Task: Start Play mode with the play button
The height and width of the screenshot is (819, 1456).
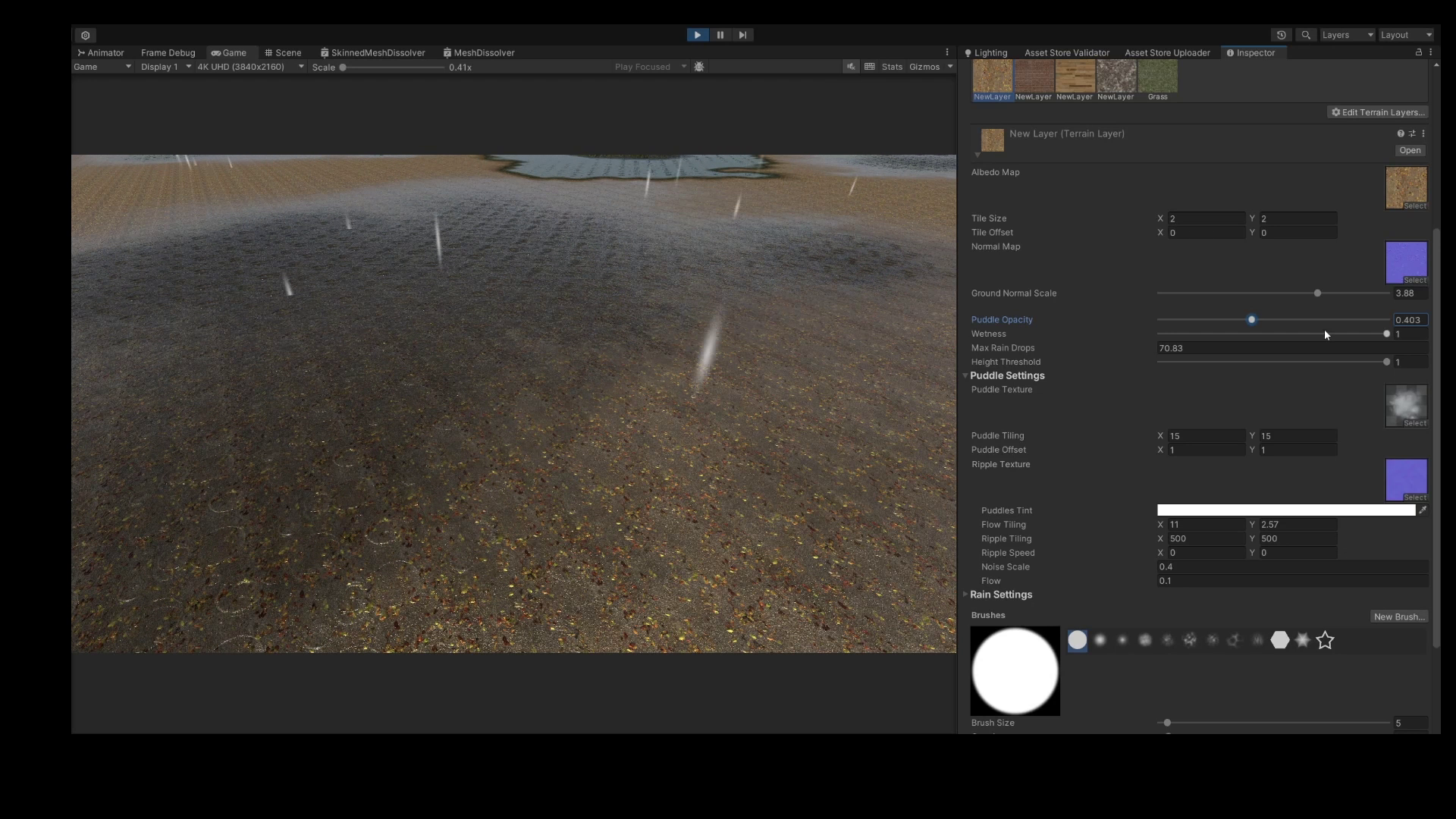Action: click(x=697, y=35)
